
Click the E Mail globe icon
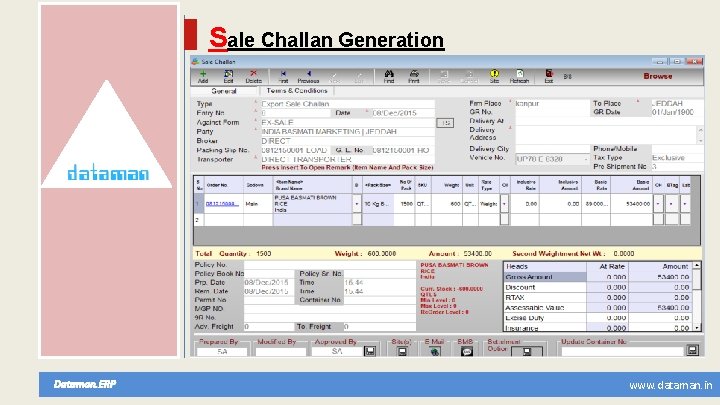coord(434,352)
